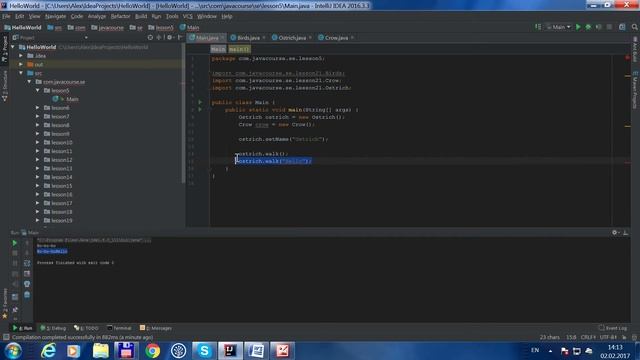The width and height of the screenshot is (640, 360).
Task: Open the Debug tool window button
Action: click(53, 328)
